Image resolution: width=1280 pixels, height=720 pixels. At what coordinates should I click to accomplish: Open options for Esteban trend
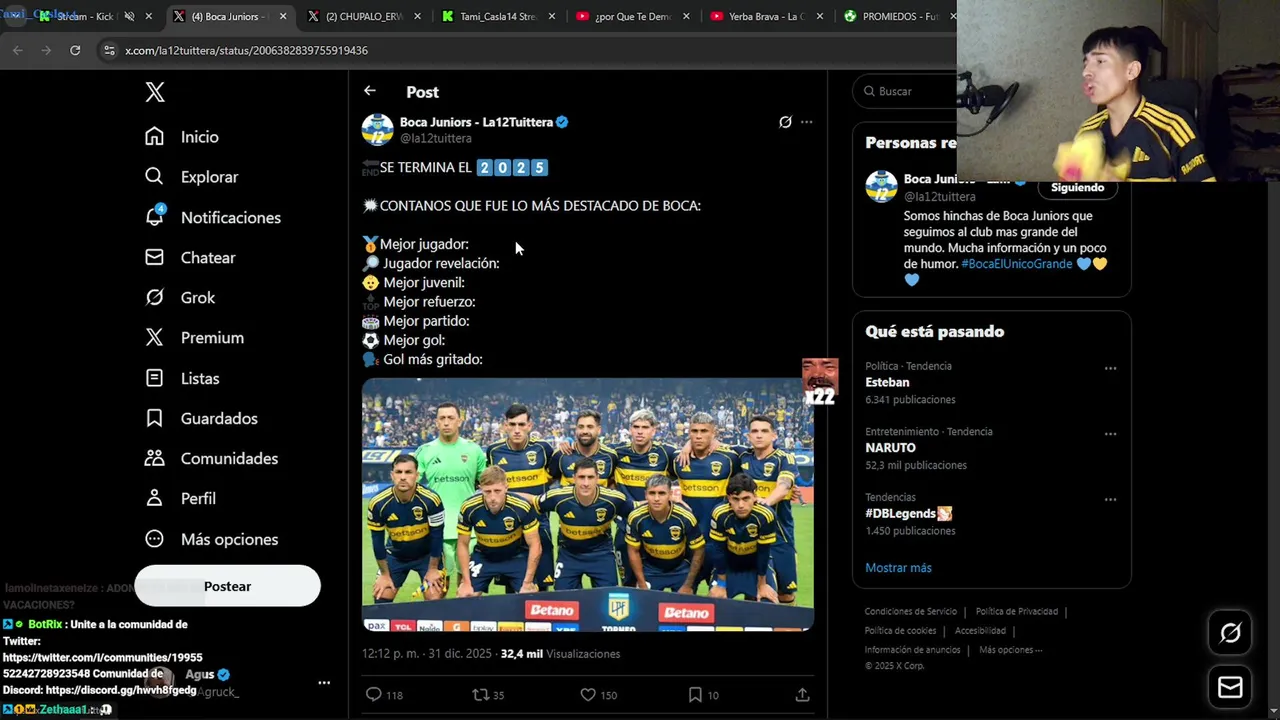tap(1110, 368)
